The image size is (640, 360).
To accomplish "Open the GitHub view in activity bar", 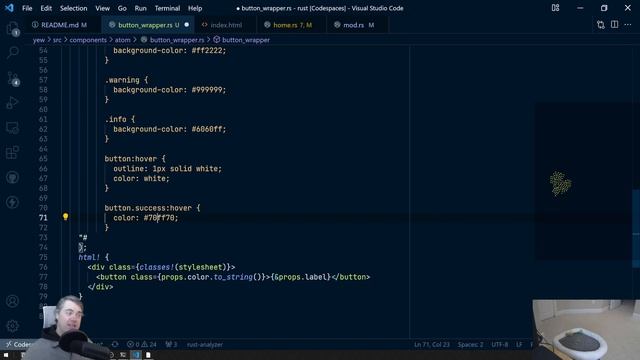I will click(x=13, y=177).
